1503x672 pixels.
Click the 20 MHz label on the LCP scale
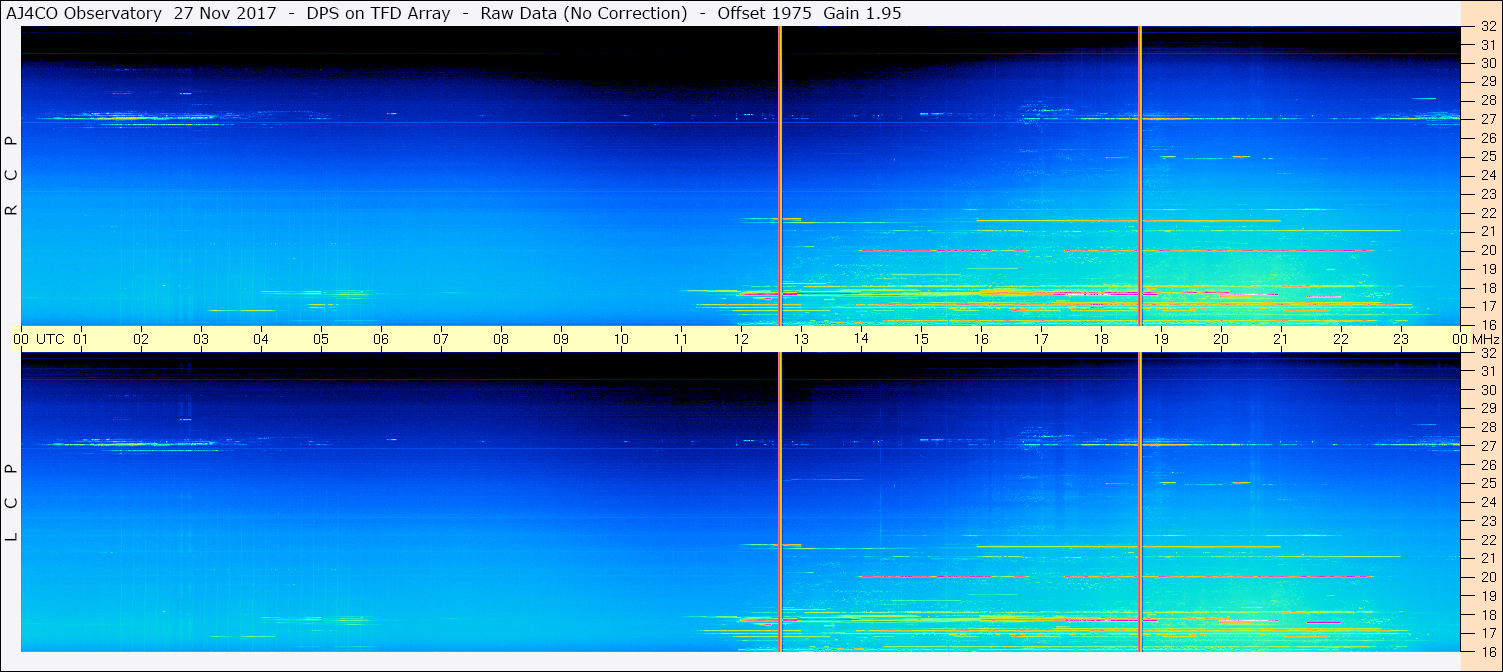tap(1488, 577)
